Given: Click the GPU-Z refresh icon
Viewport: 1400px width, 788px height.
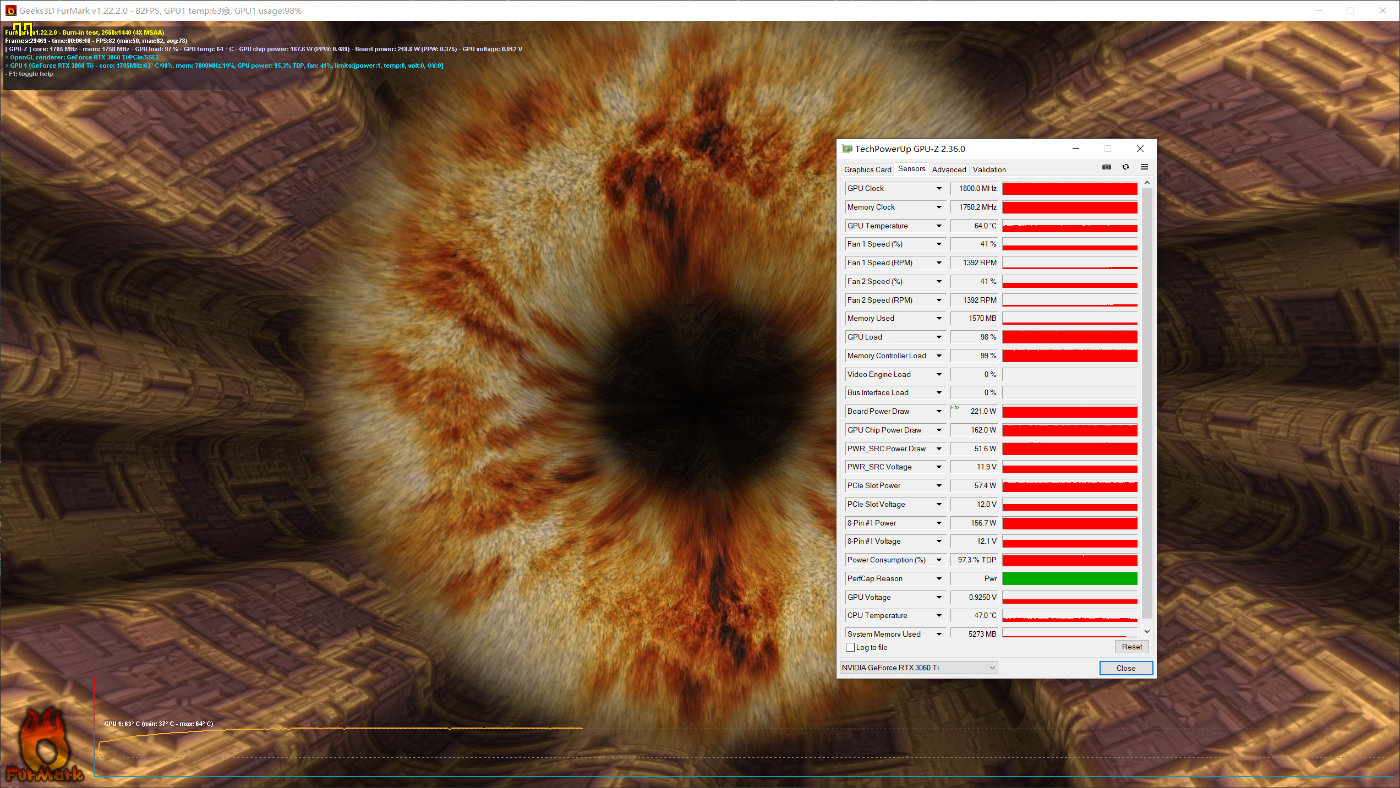Looking at the screenshot, I should pos(1126,167).
